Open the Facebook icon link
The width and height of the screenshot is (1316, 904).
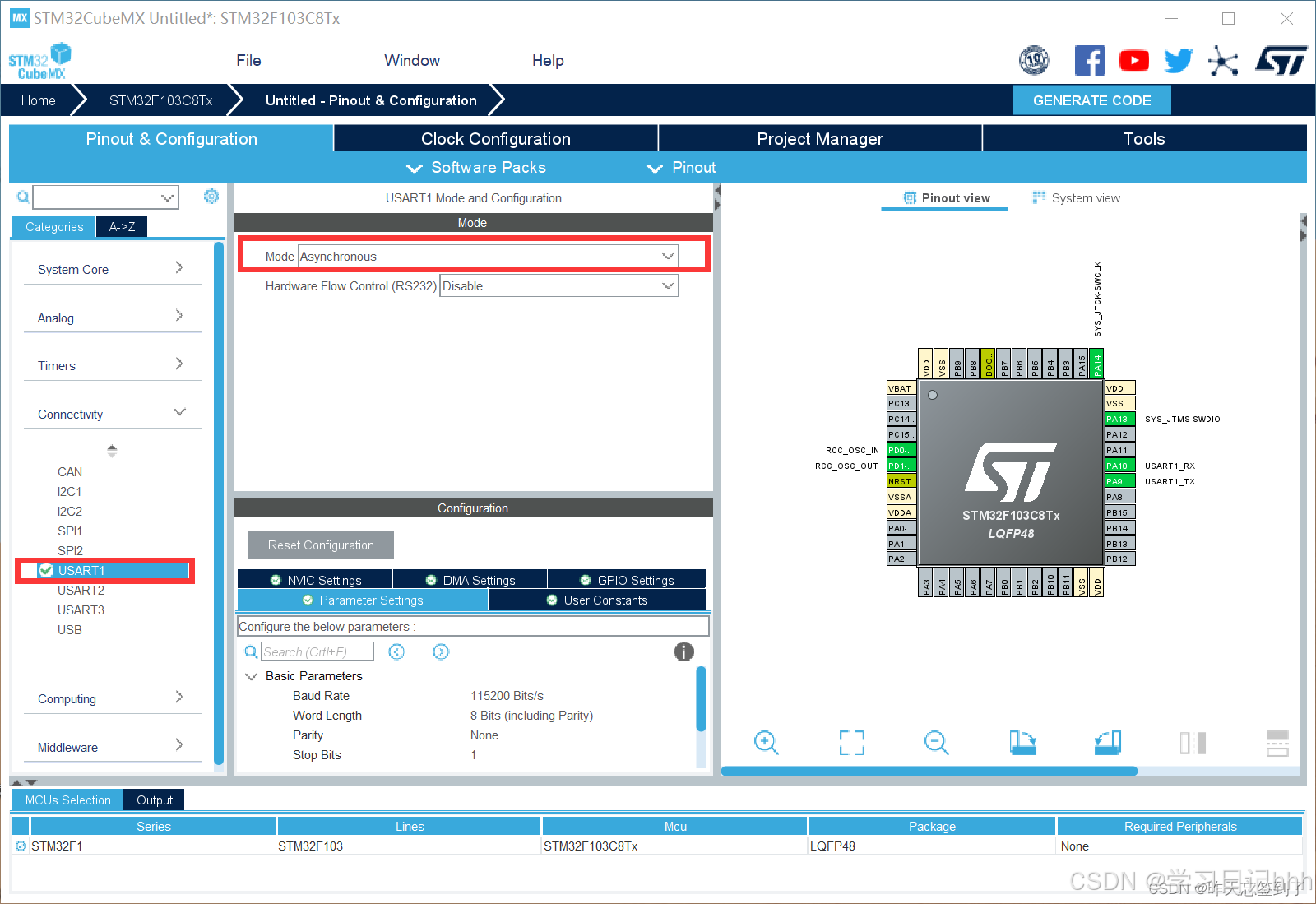coord(1089,61)
